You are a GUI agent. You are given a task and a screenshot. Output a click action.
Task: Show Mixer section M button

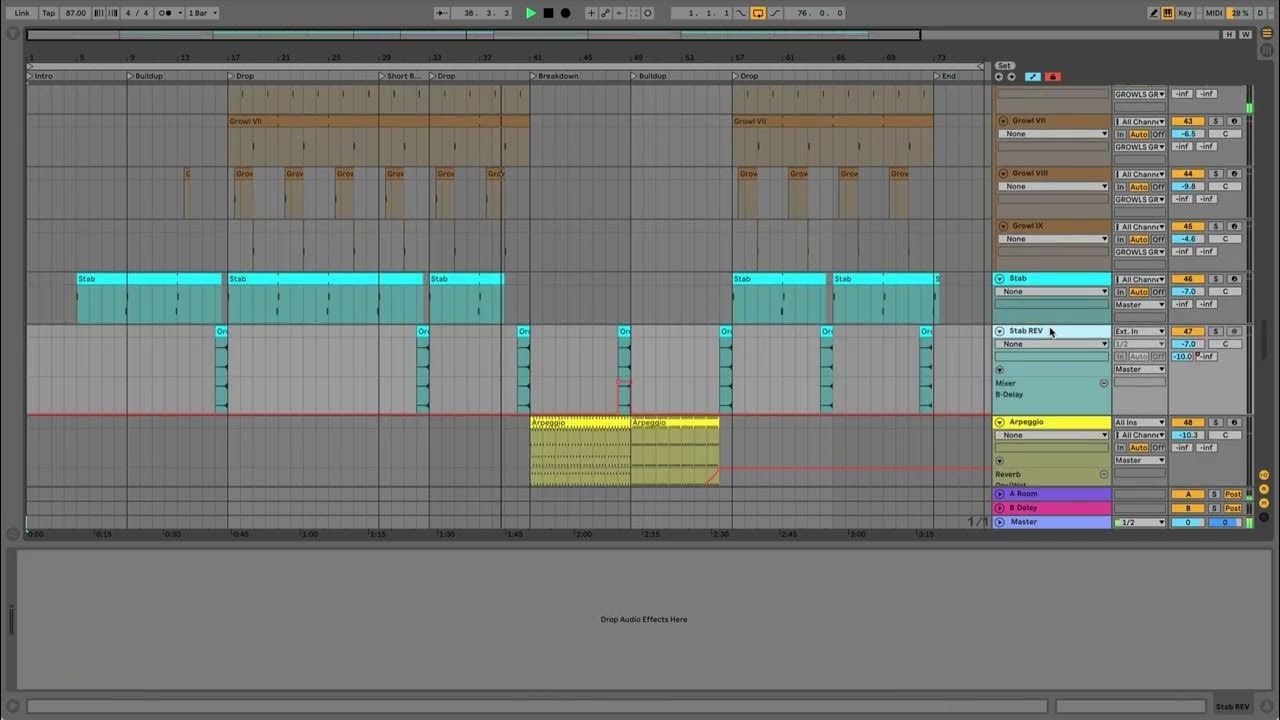click(1264, 502)
